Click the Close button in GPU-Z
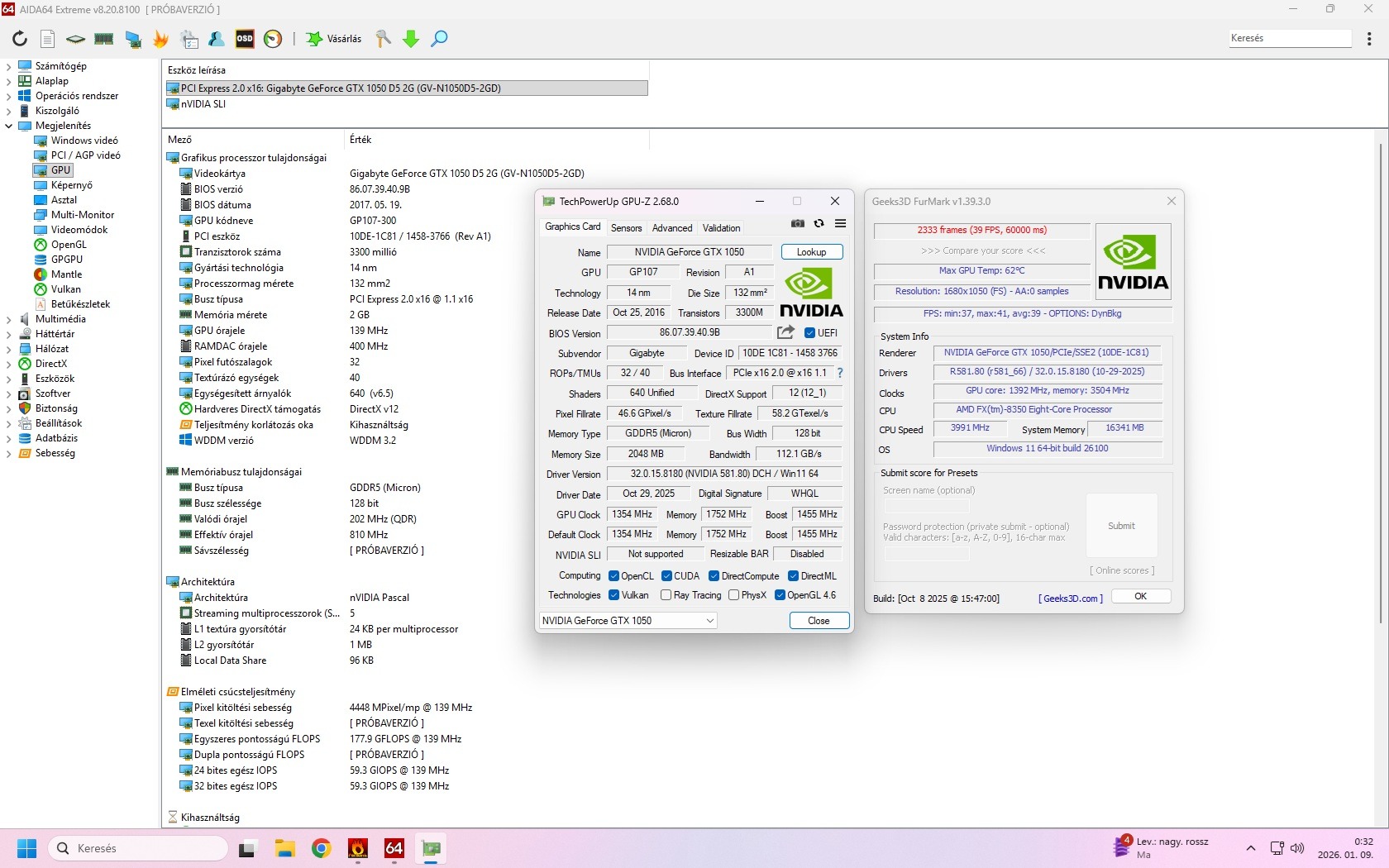 pyautogui.click(x=819, y=621)
